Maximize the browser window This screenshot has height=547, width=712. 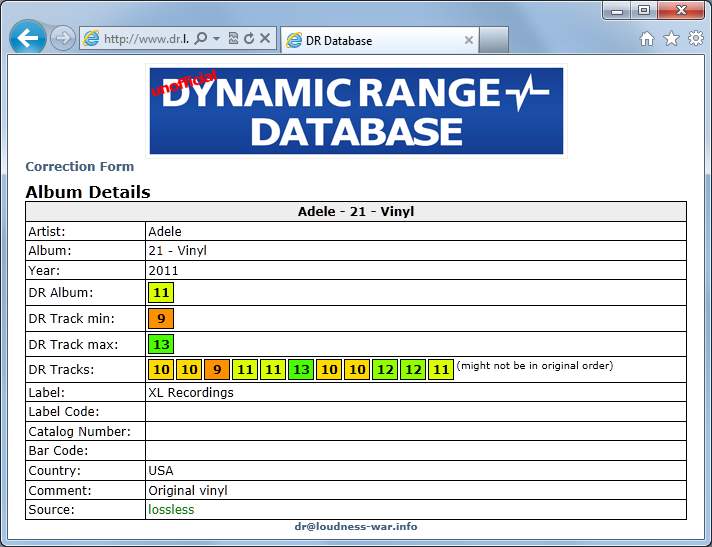click(644, 10)
